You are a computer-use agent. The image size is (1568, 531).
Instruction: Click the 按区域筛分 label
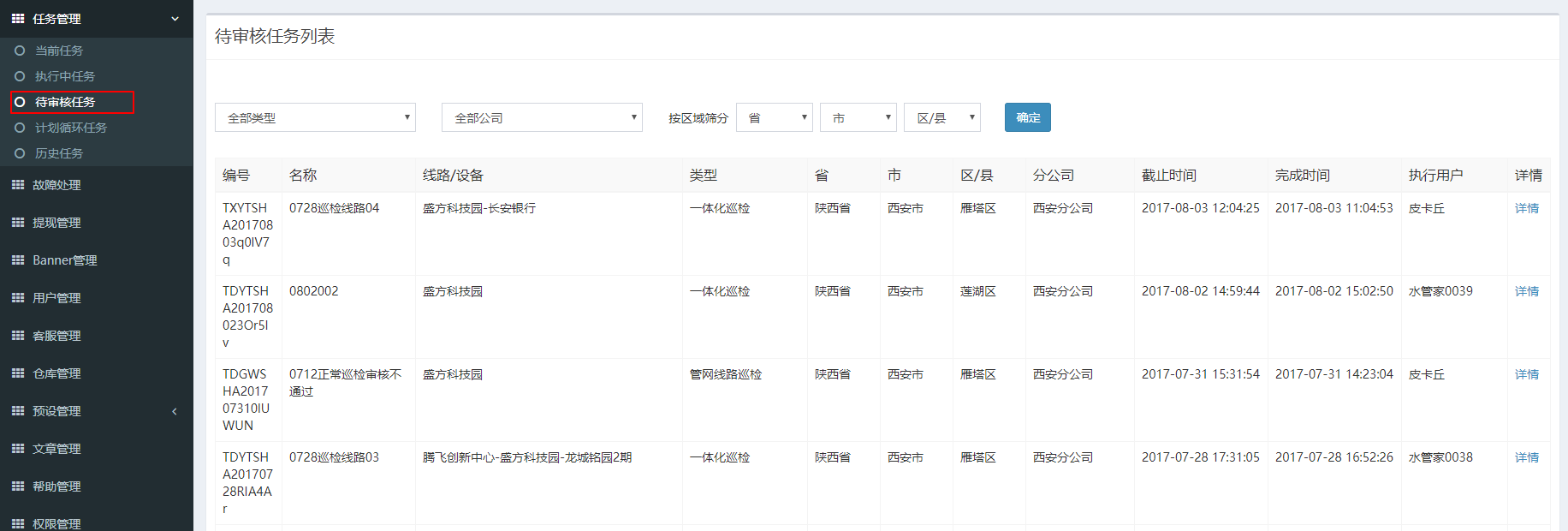coord(698,118)
